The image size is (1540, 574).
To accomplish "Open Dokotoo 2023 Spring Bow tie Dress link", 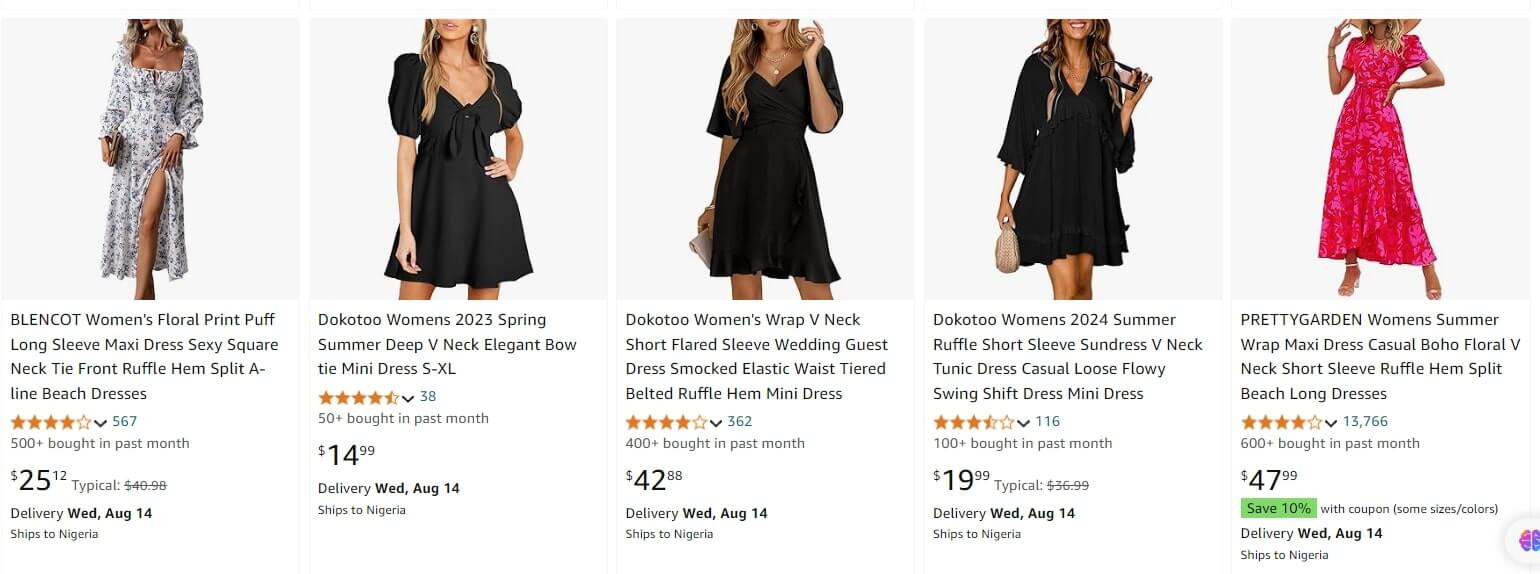I will (447, 345).
